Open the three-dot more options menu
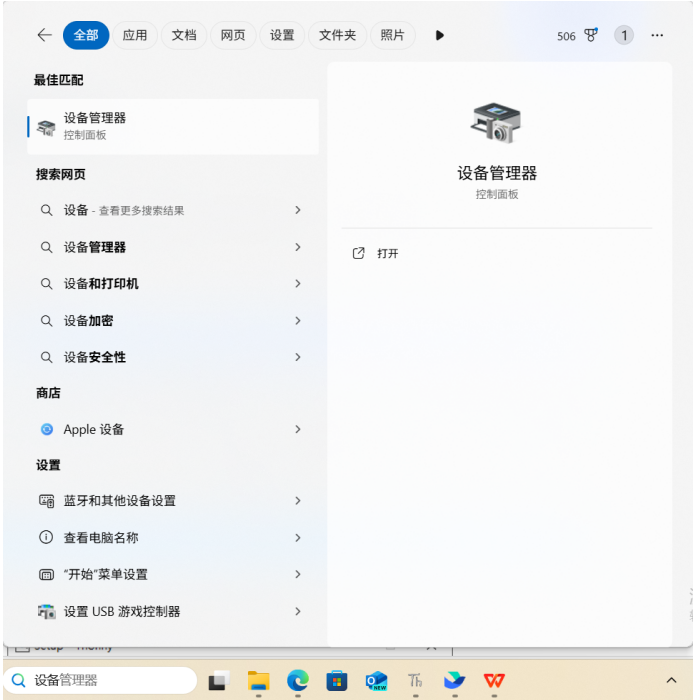 (x=657, y=35)
